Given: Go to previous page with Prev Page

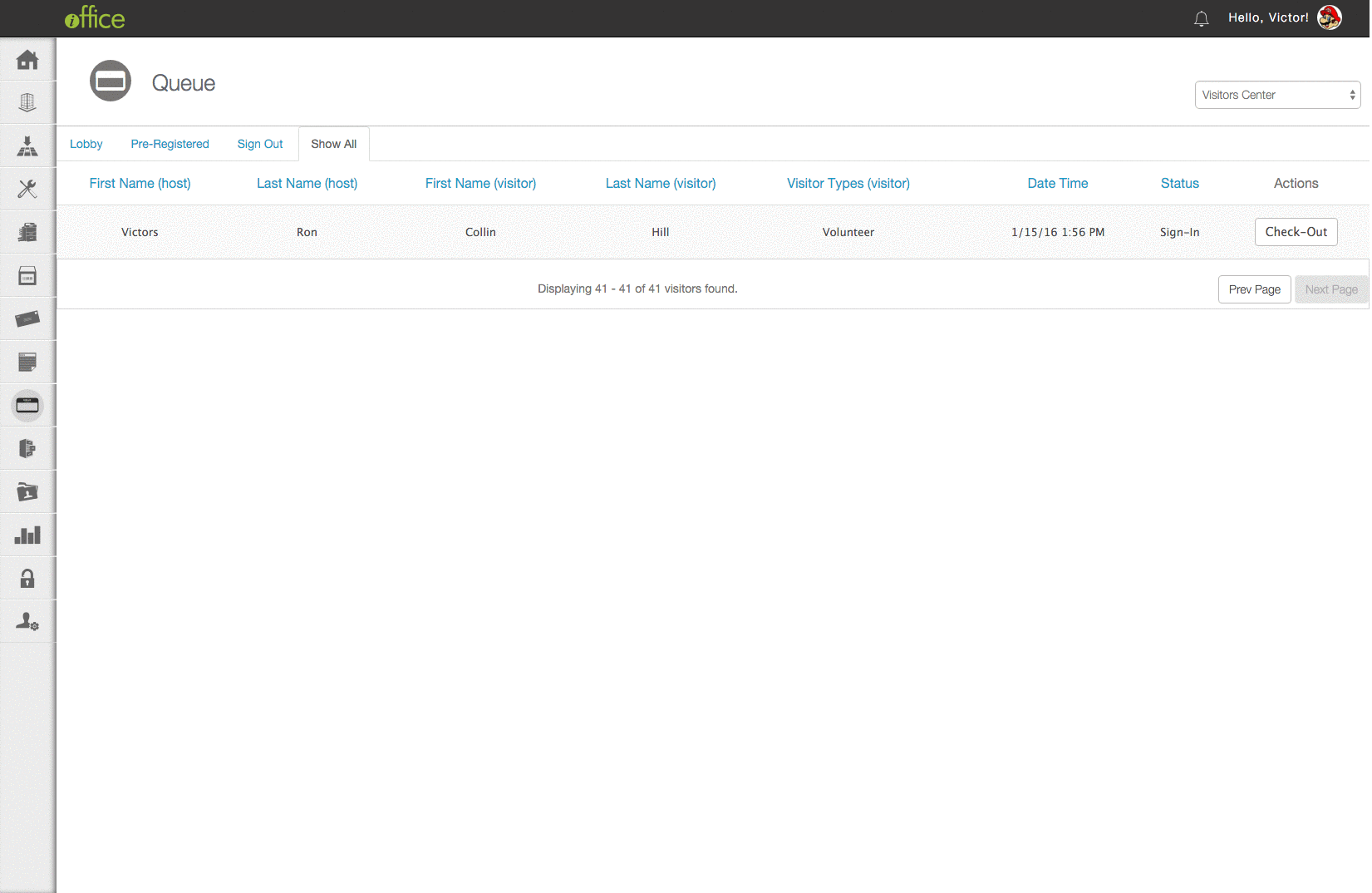Looking at the screenshot, I should click(1254, 289).
